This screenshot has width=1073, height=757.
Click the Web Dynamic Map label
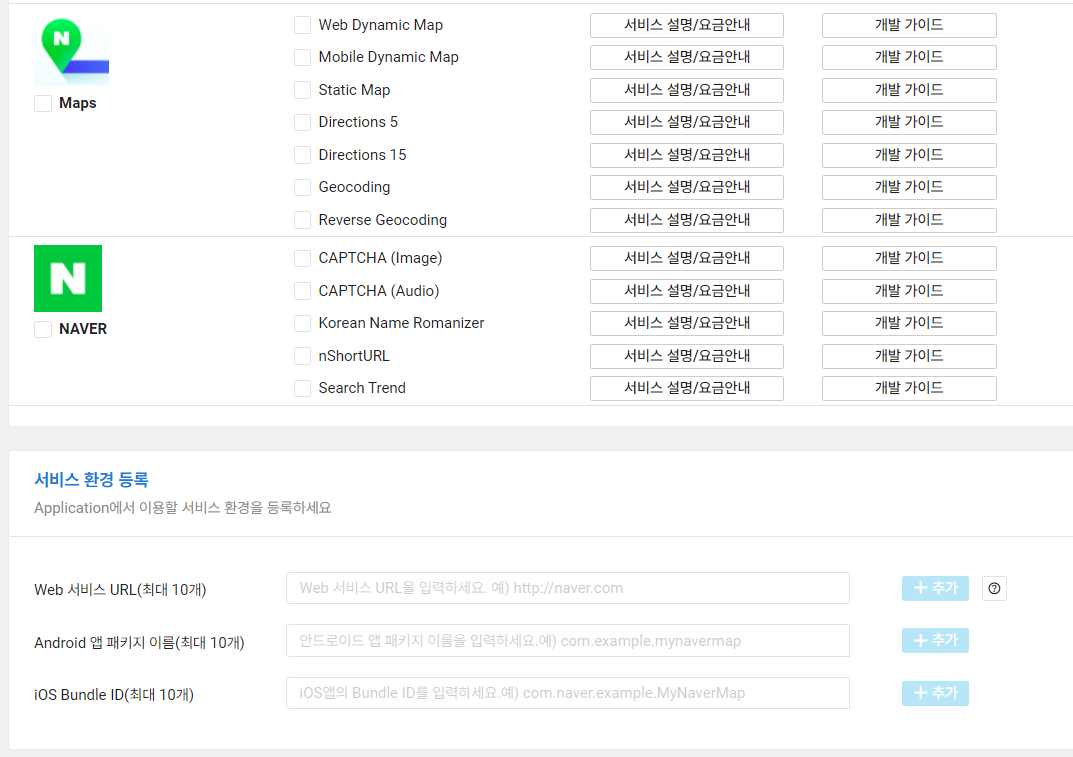click(x=380, y=25)
